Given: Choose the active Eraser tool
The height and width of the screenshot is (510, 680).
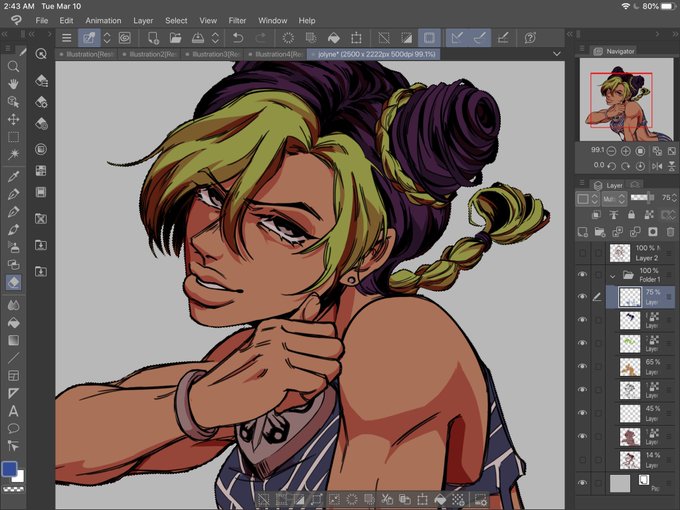Looking at the screenshot, I should (x=13, y=282).
